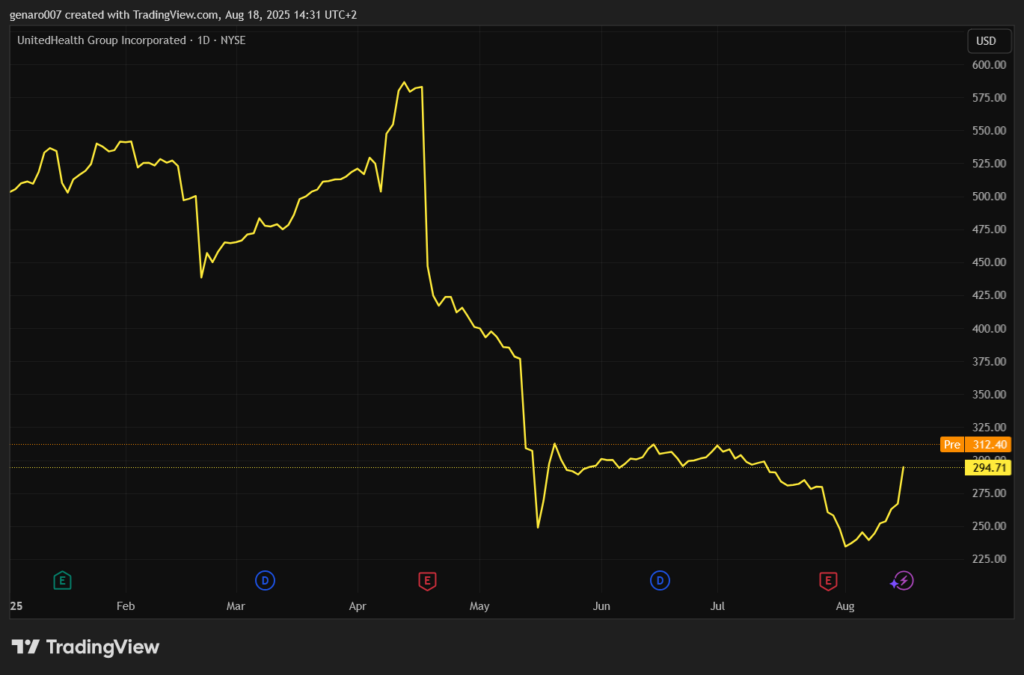Click the TradingView logo at the bottom left
The width and height of the screenshot is (1024, 675).
click(x=85, y=647)
